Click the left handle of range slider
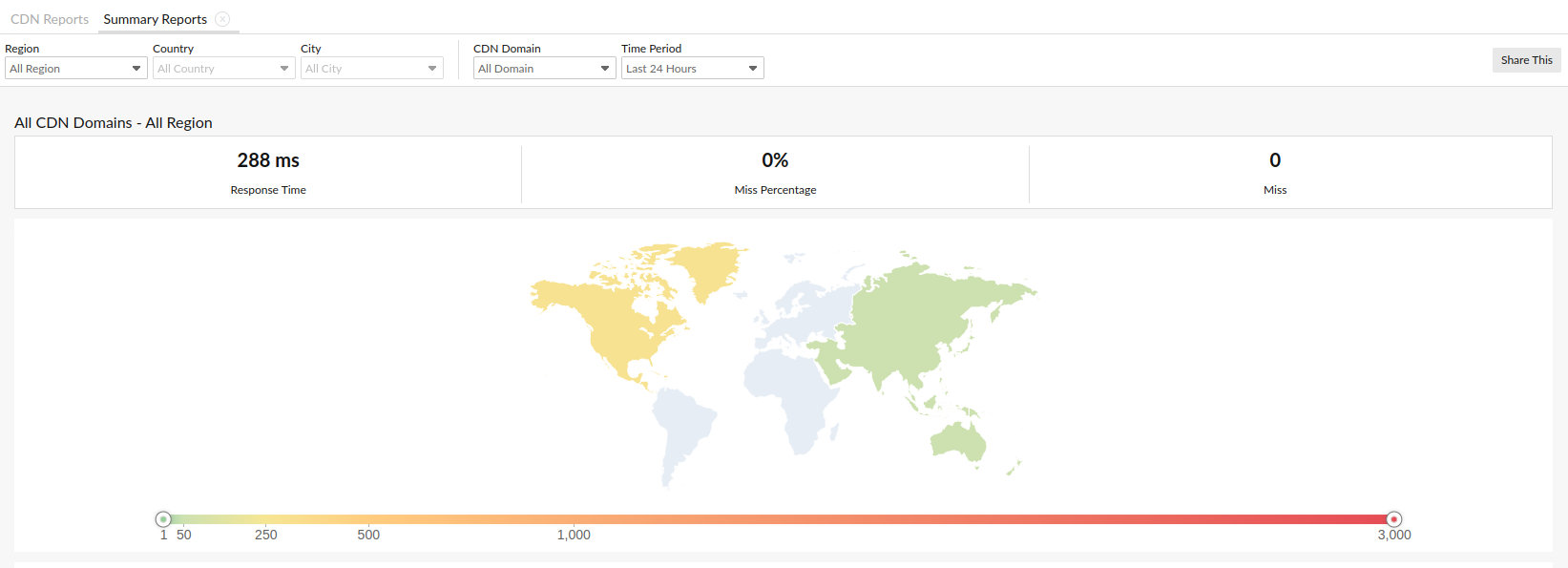The image size is (1568, 568). 163,519
